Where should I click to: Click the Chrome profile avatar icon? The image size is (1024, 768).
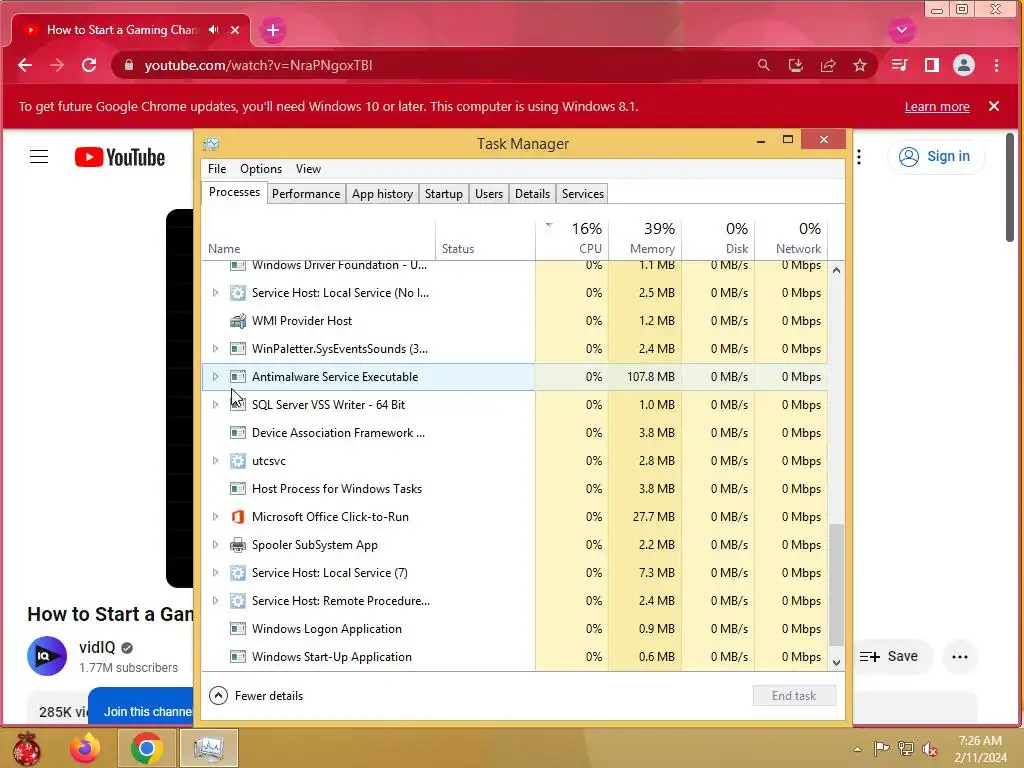(x=964, y=65)
